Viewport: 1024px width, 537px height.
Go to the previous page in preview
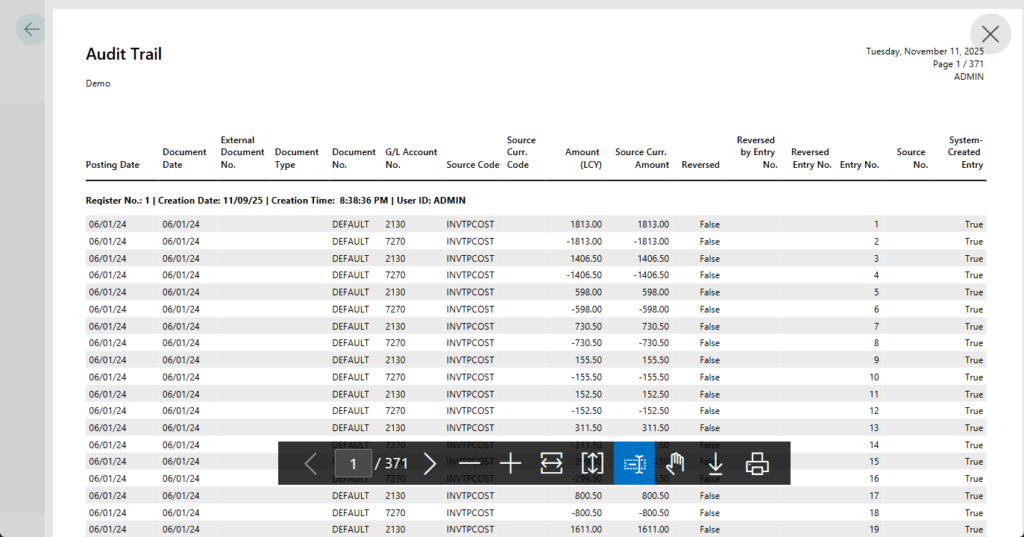[x=310, y=464]
